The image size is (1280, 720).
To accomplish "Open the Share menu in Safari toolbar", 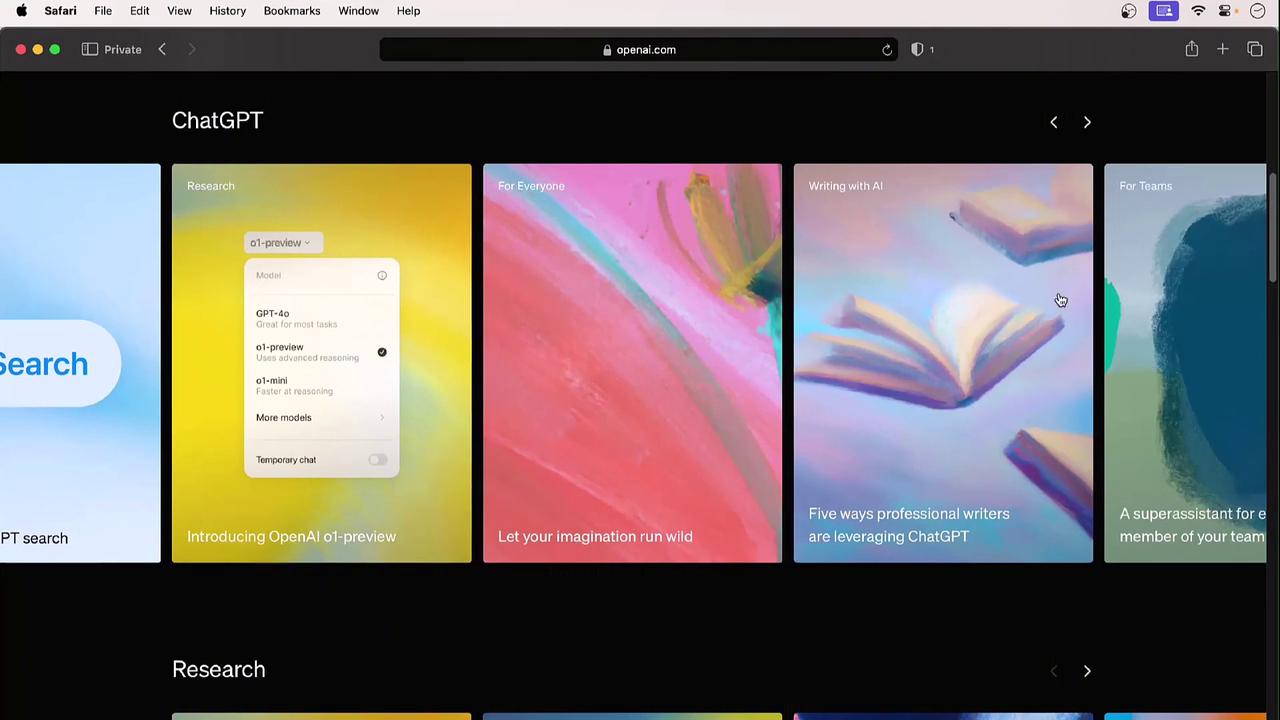I will [1192, 49].
